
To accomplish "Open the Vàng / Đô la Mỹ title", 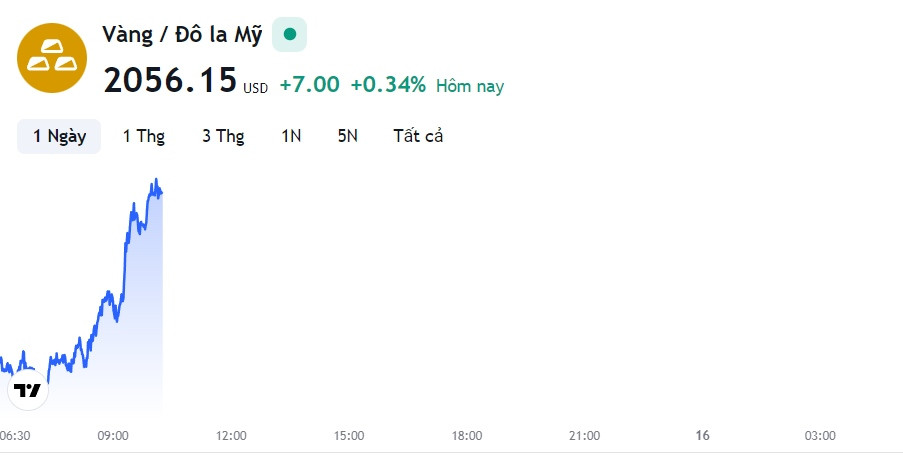I will coord(182,35).
